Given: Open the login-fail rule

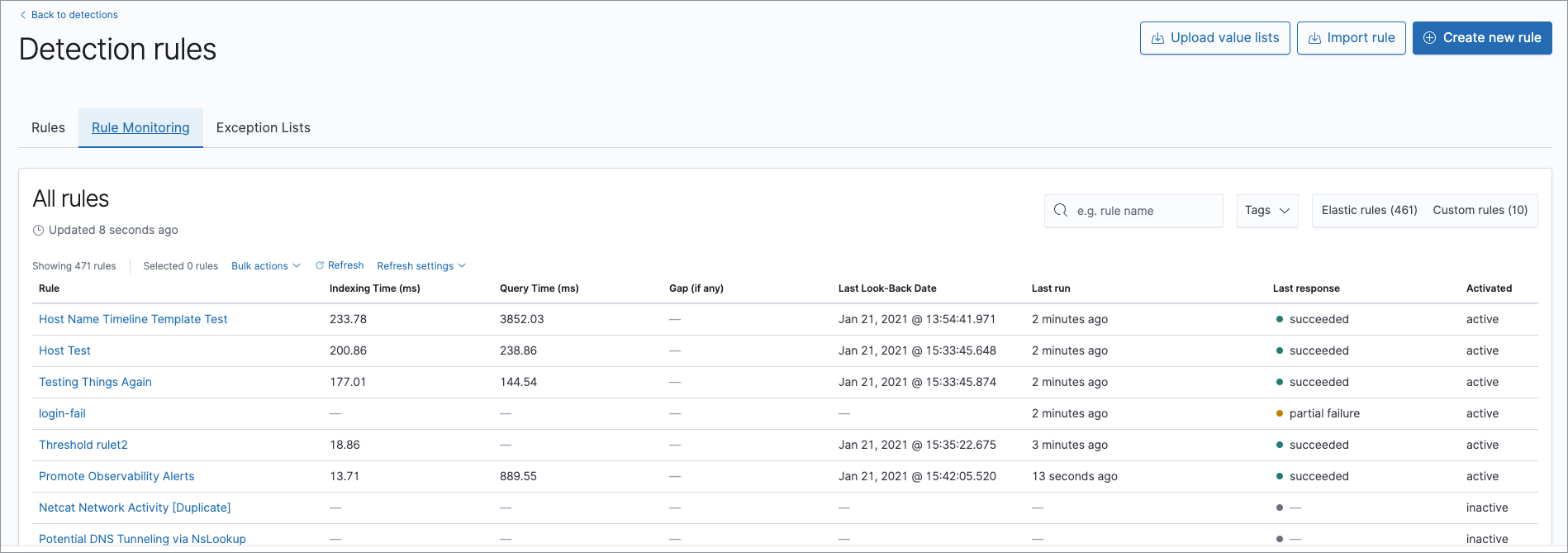Looking at the screenshot, I should pyautogui.click(x=62, y=413).
